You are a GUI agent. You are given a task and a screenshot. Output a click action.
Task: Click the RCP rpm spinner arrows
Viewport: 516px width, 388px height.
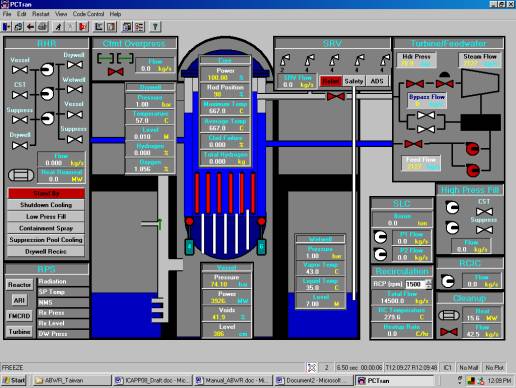point(429,284)
